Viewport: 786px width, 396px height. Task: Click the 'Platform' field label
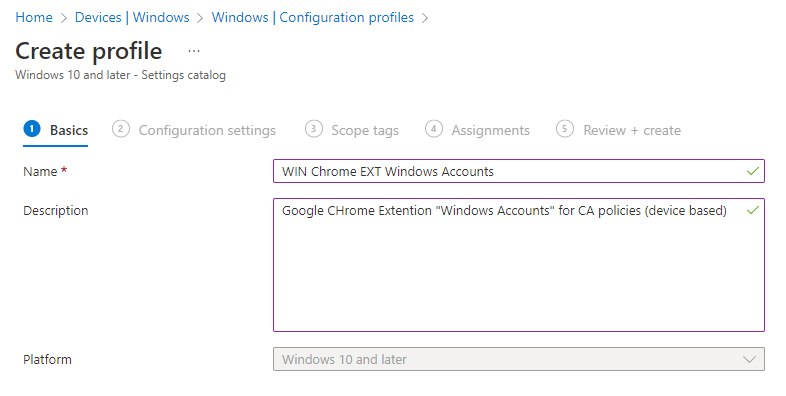coord(47,359)
